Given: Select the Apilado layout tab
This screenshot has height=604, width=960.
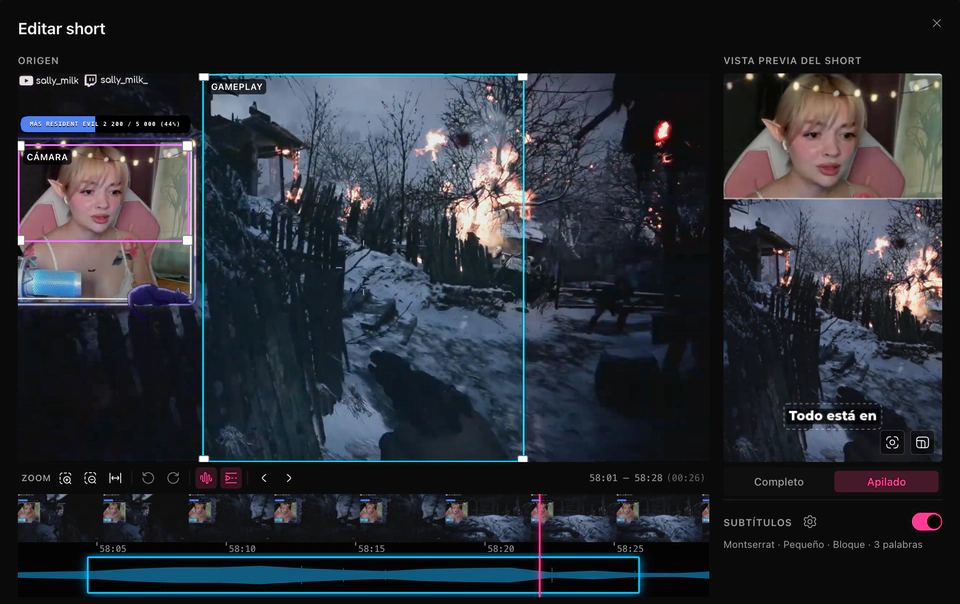Looking at the screenshot, I should (x=886, y=482).
